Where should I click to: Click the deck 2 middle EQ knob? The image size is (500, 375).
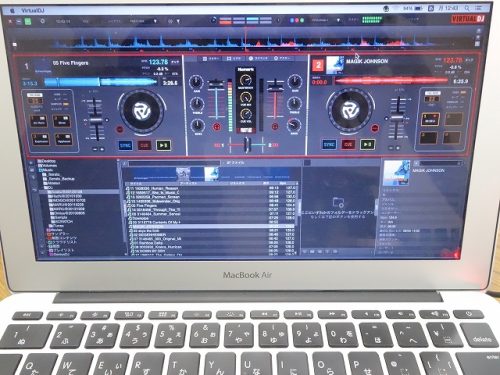point(294,103)
